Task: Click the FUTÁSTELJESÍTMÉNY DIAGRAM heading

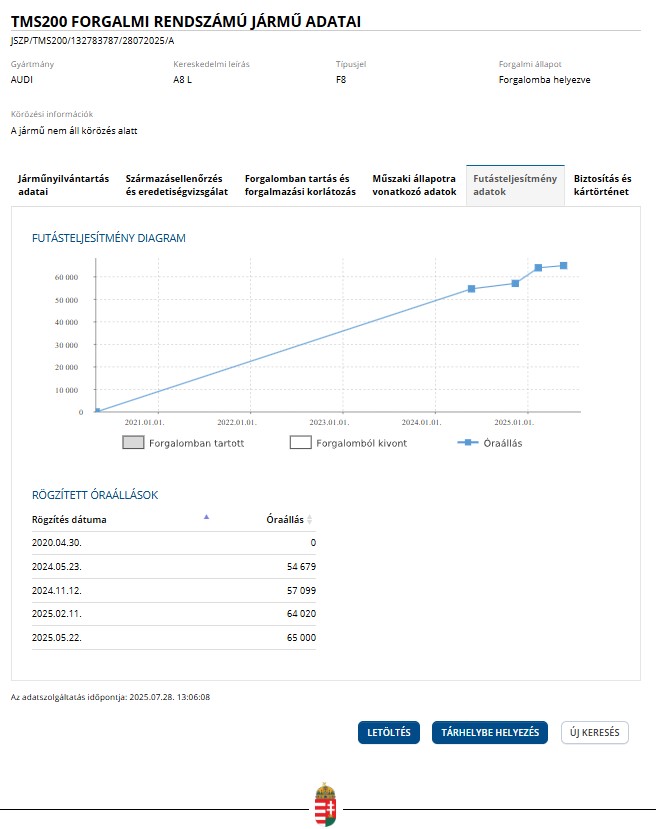Action: coord(109,238)
